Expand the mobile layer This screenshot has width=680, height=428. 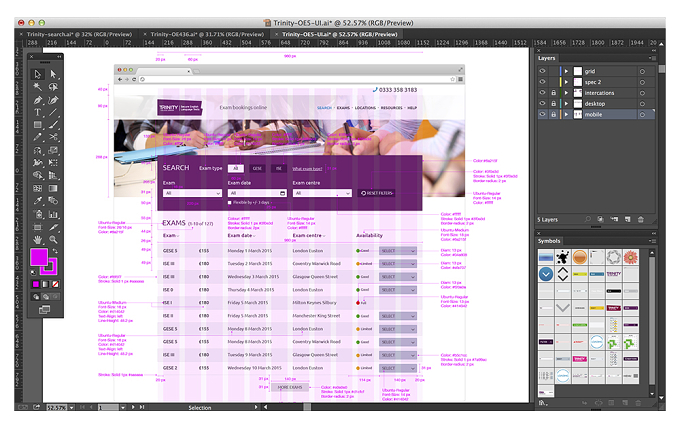[x=566, y=114]
